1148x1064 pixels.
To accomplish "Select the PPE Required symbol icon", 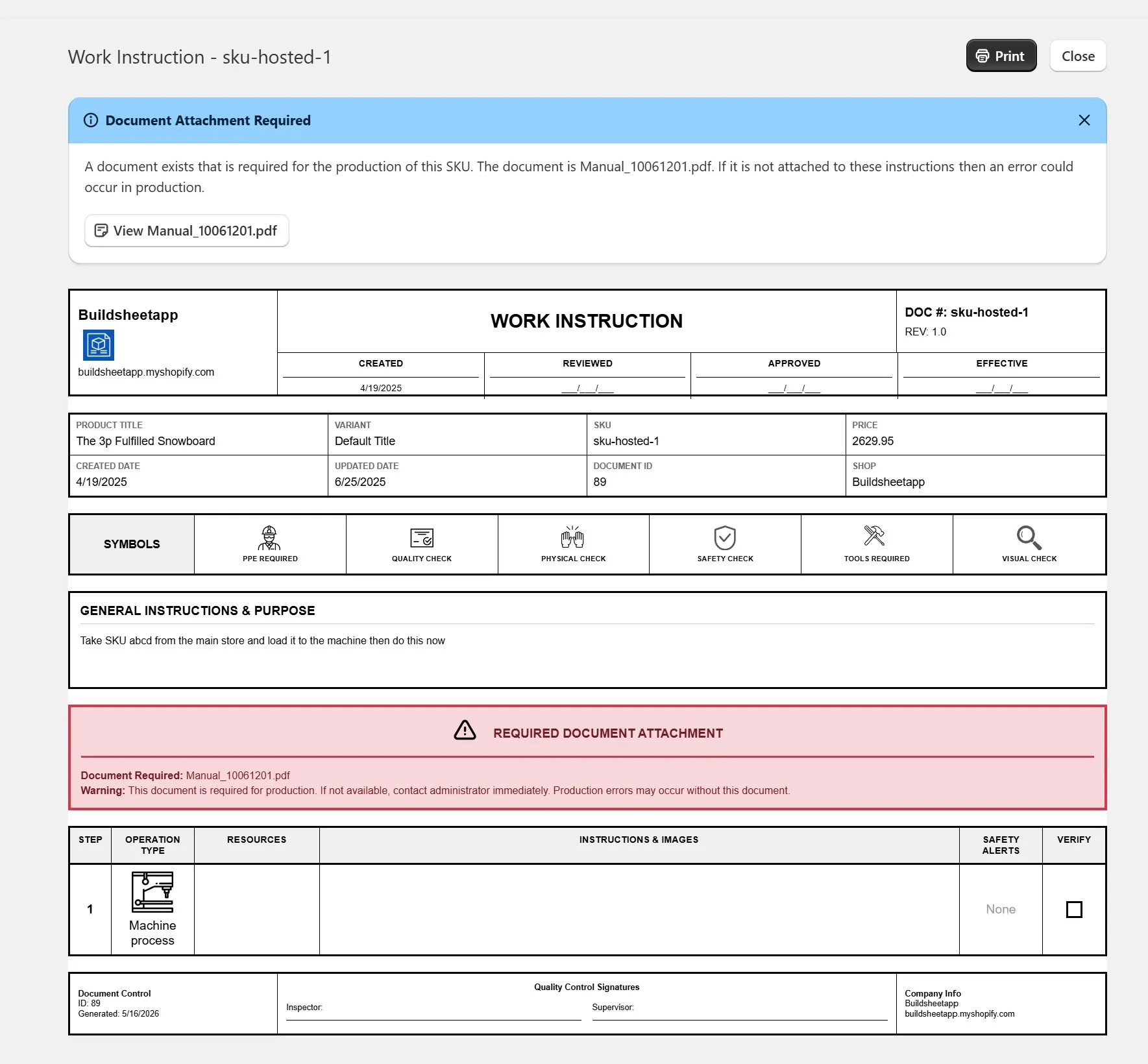I will point(269,538).
